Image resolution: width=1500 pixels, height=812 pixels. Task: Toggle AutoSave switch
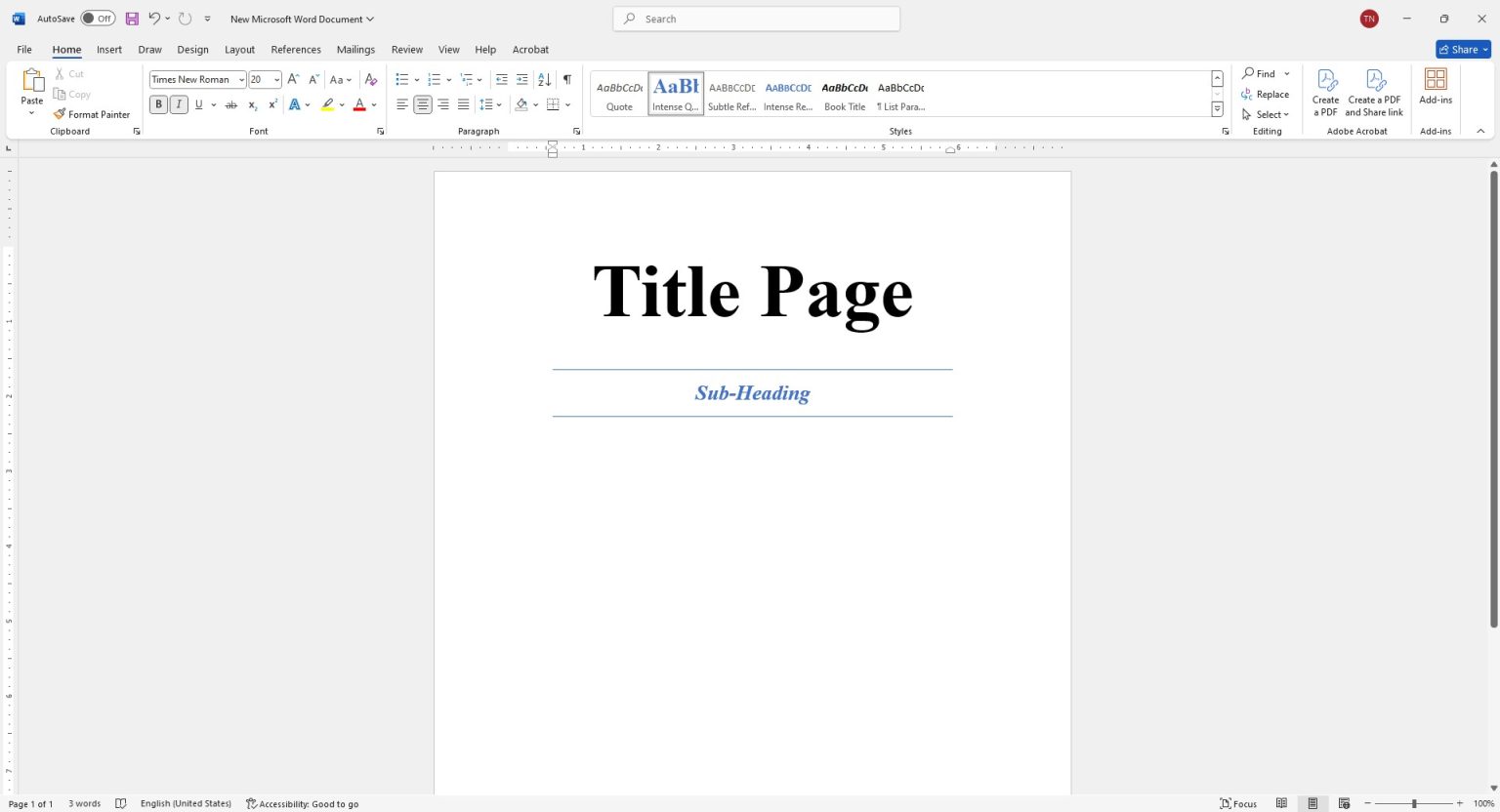point(98,19)
